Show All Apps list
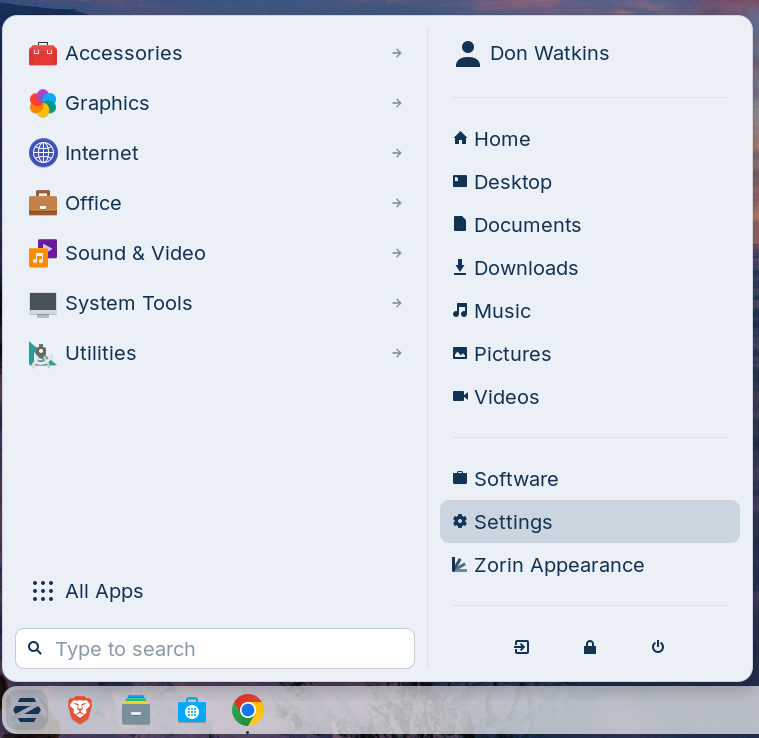 coord(105,592)
